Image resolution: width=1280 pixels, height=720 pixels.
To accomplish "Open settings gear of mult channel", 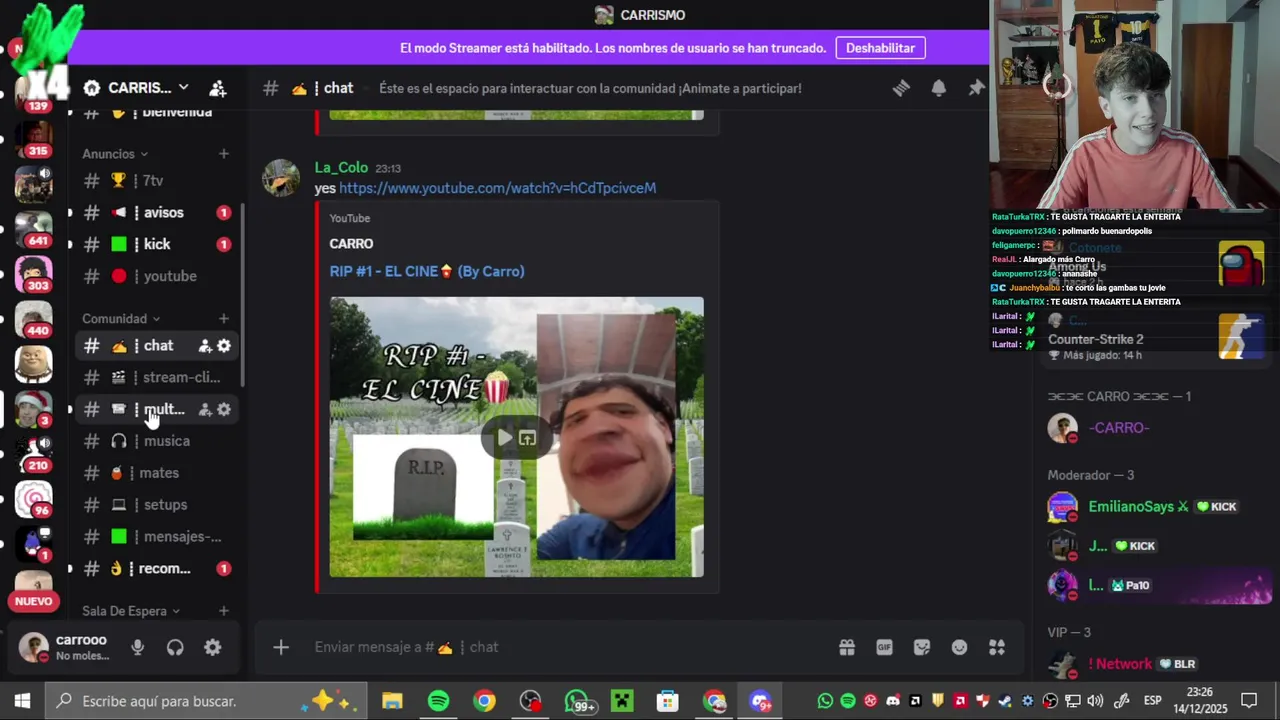I will point(224,409).
